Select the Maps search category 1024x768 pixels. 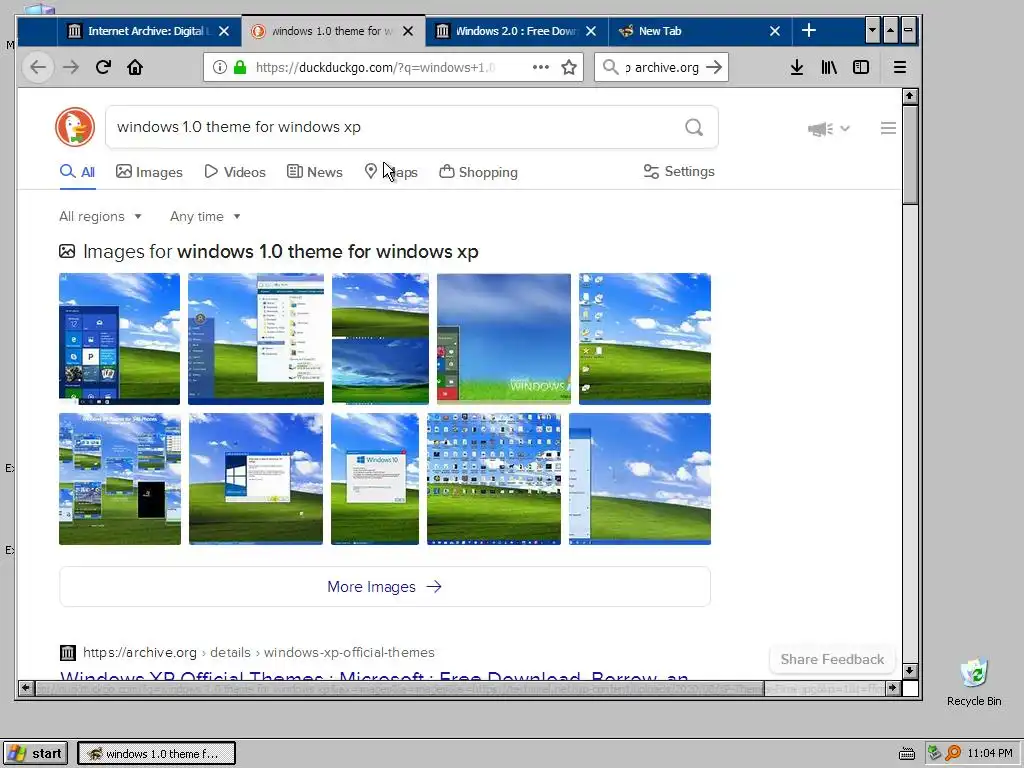point(391,172)
